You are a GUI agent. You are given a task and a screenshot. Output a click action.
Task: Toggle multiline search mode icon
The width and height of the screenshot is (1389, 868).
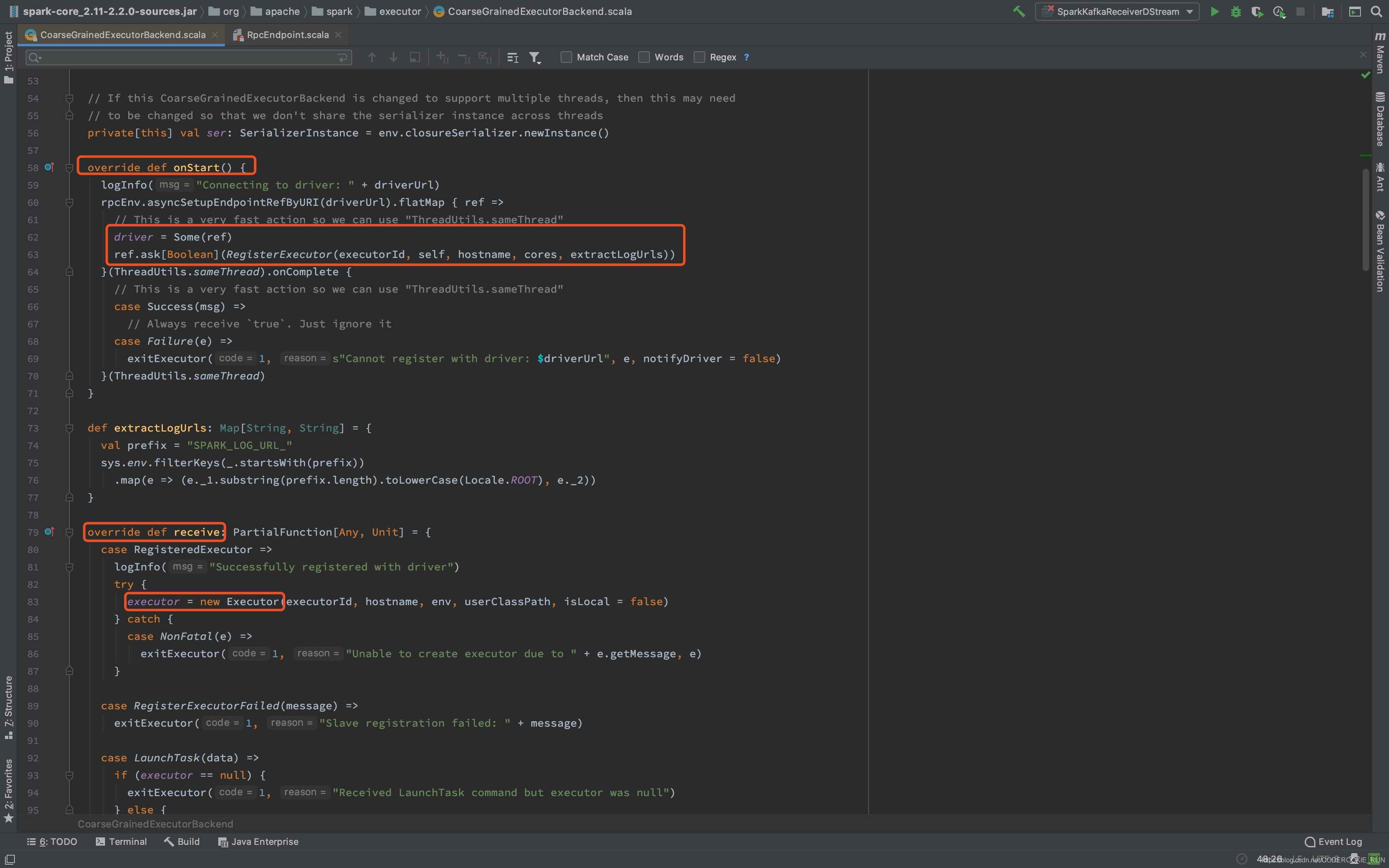pyautogui.click(x=513, y=57)
